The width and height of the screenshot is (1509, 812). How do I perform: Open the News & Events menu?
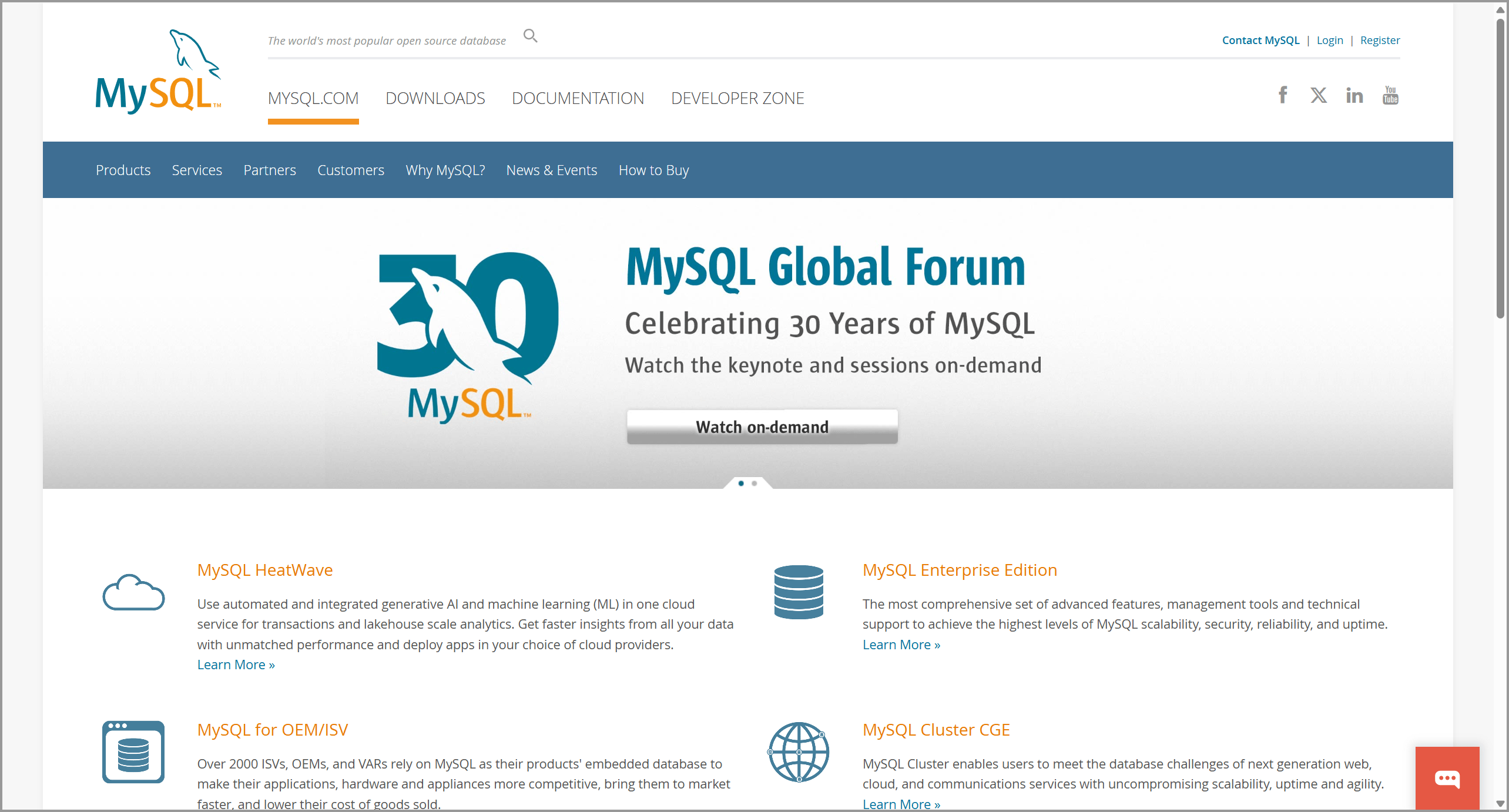click(x=551, y=170)
